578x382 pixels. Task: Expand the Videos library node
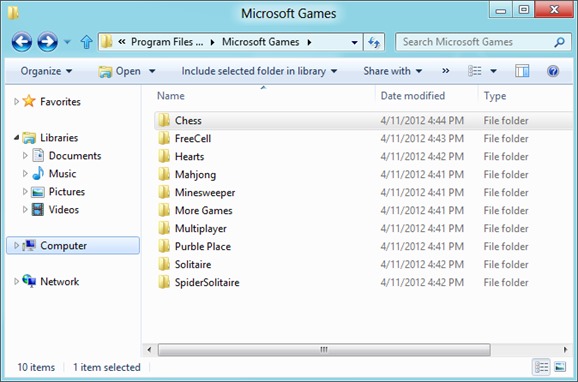pyautogui.click(x=25, y=209)
